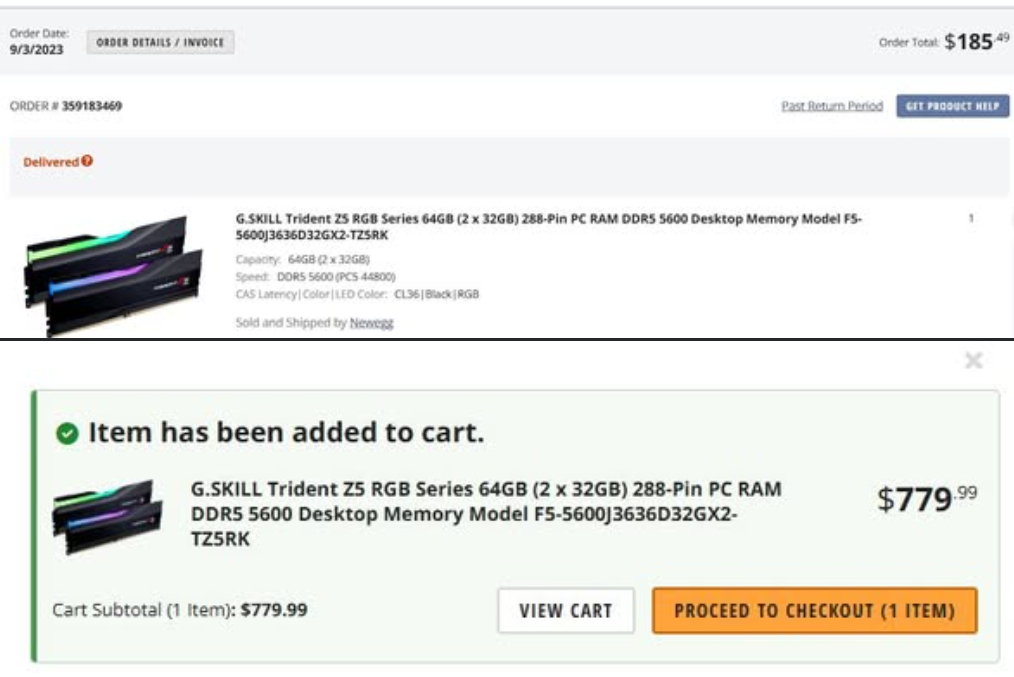The width and height of the screenshot is (1014, 677).
Task: Select the order number 359183469
Action: tap(92, 106)
